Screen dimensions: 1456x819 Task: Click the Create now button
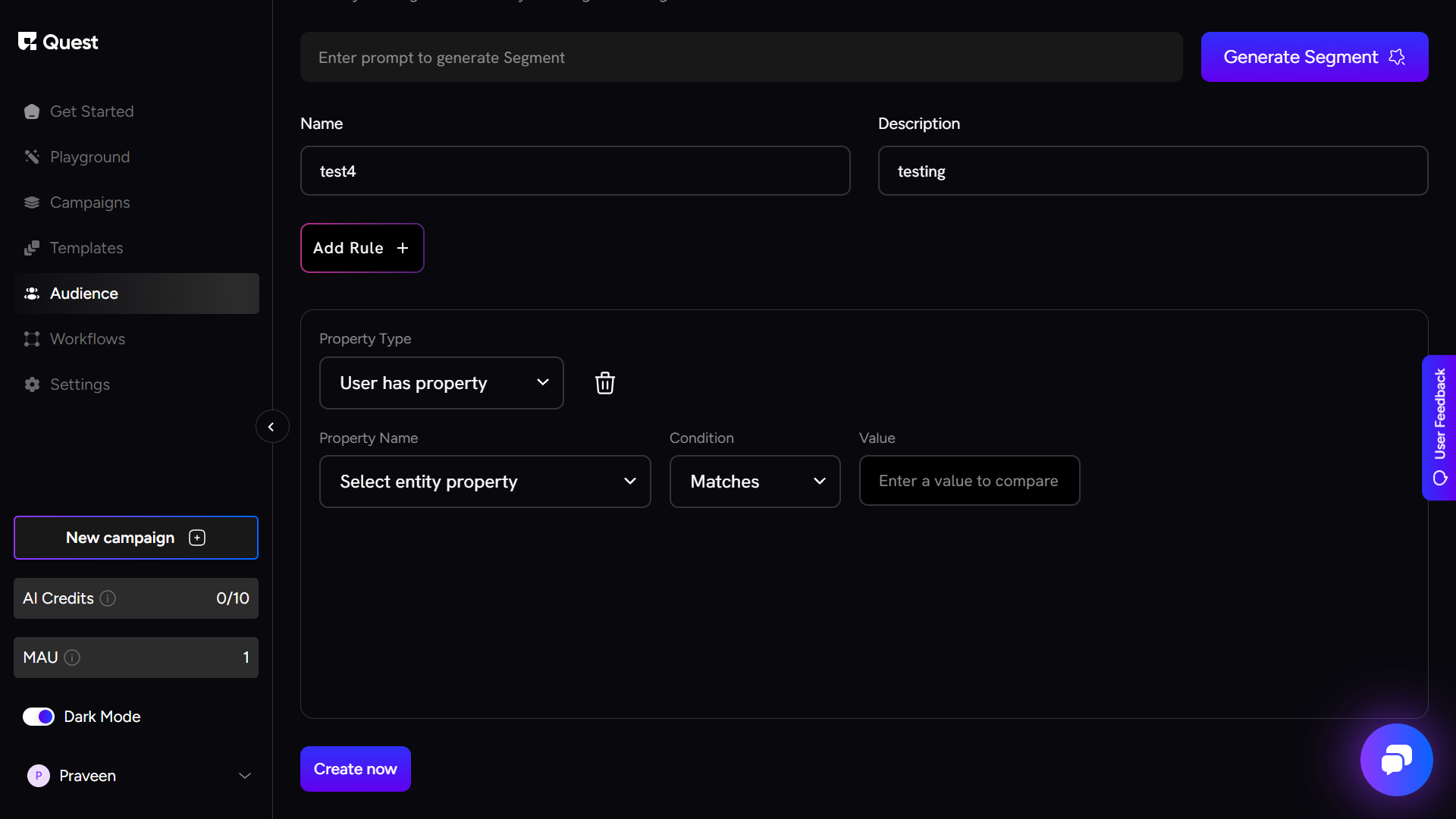point(355,769)
